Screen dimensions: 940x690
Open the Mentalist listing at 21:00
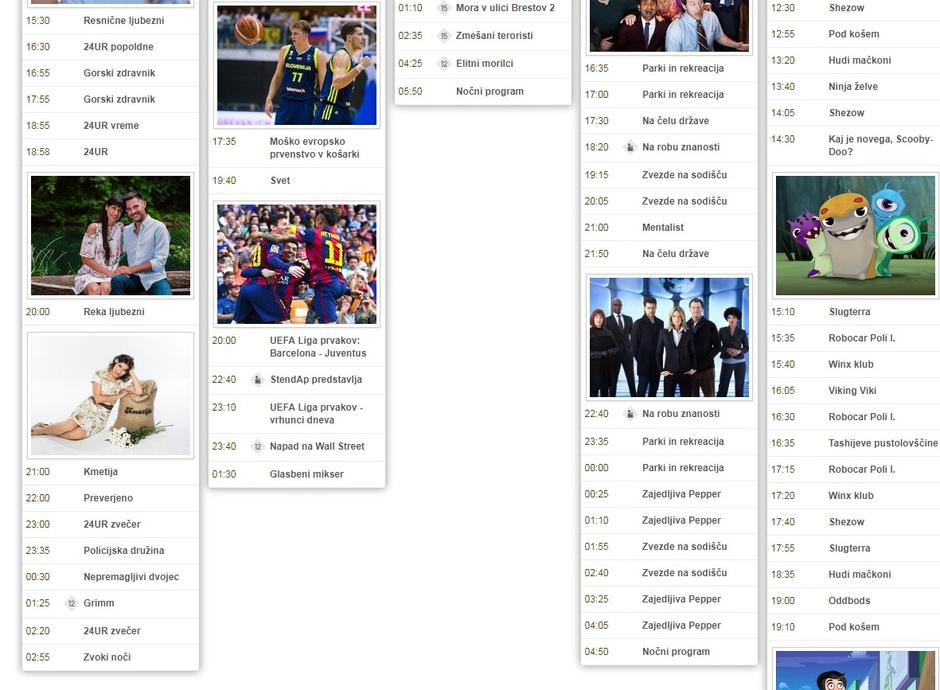[662, 228]
